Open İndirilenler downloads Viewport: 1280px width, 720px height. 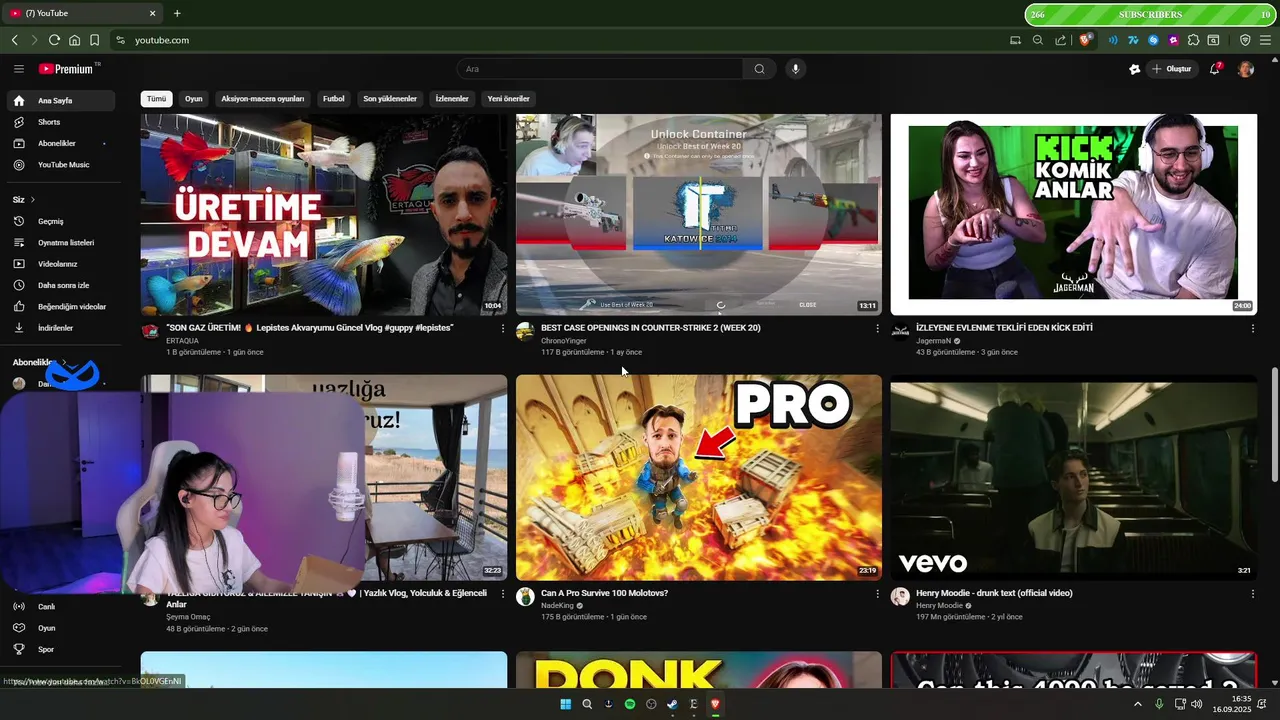pyautogui.click(x=60, y=328)
